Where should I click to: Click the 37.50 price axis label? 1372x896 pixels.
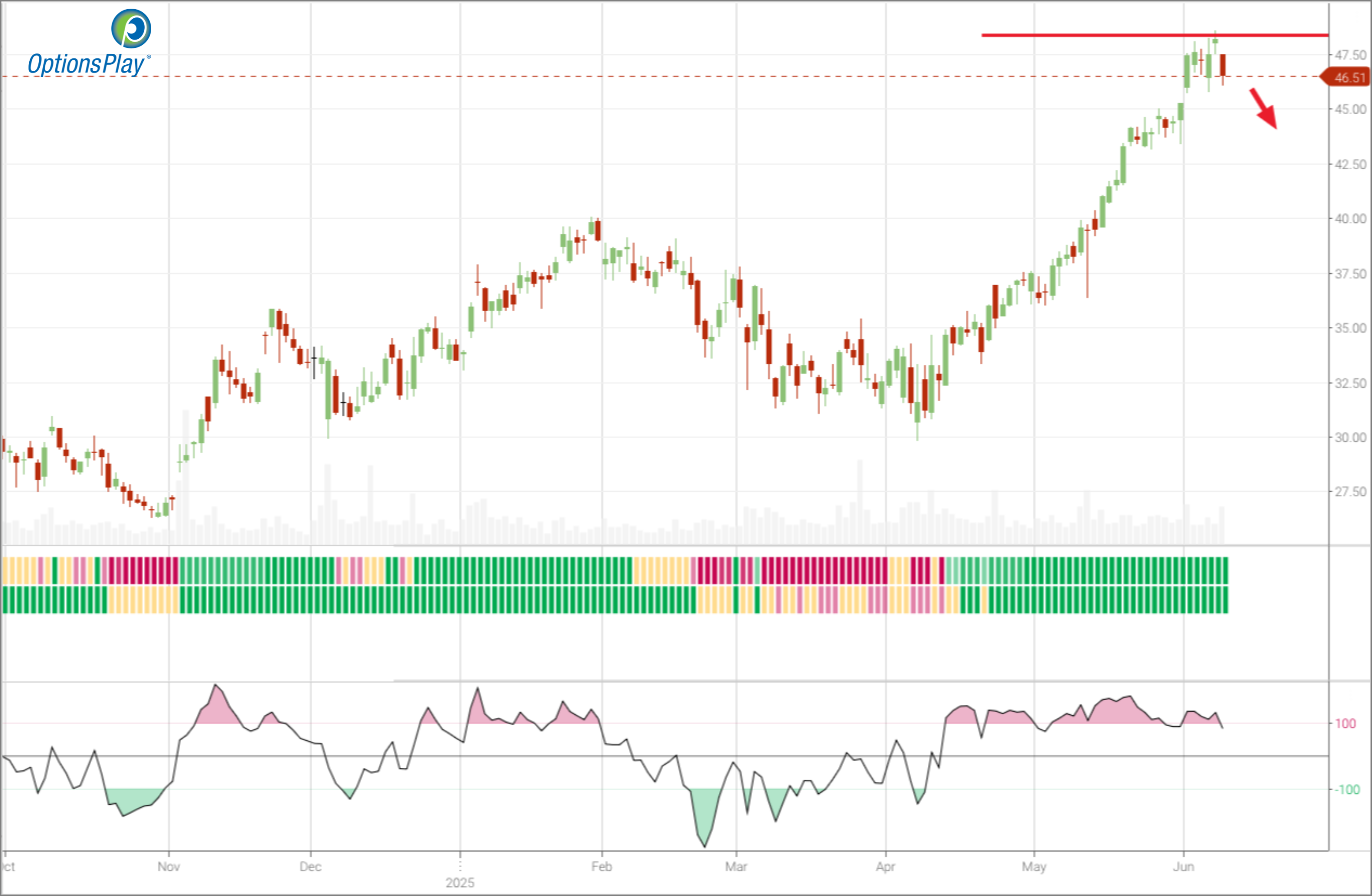1350,273
